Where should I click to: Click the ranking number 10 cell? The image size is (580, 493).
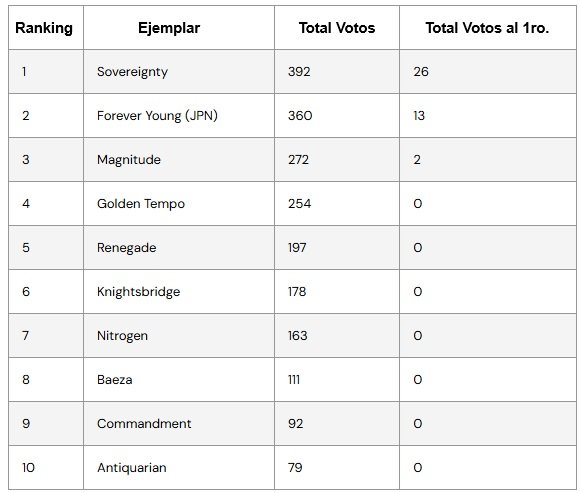28,468
